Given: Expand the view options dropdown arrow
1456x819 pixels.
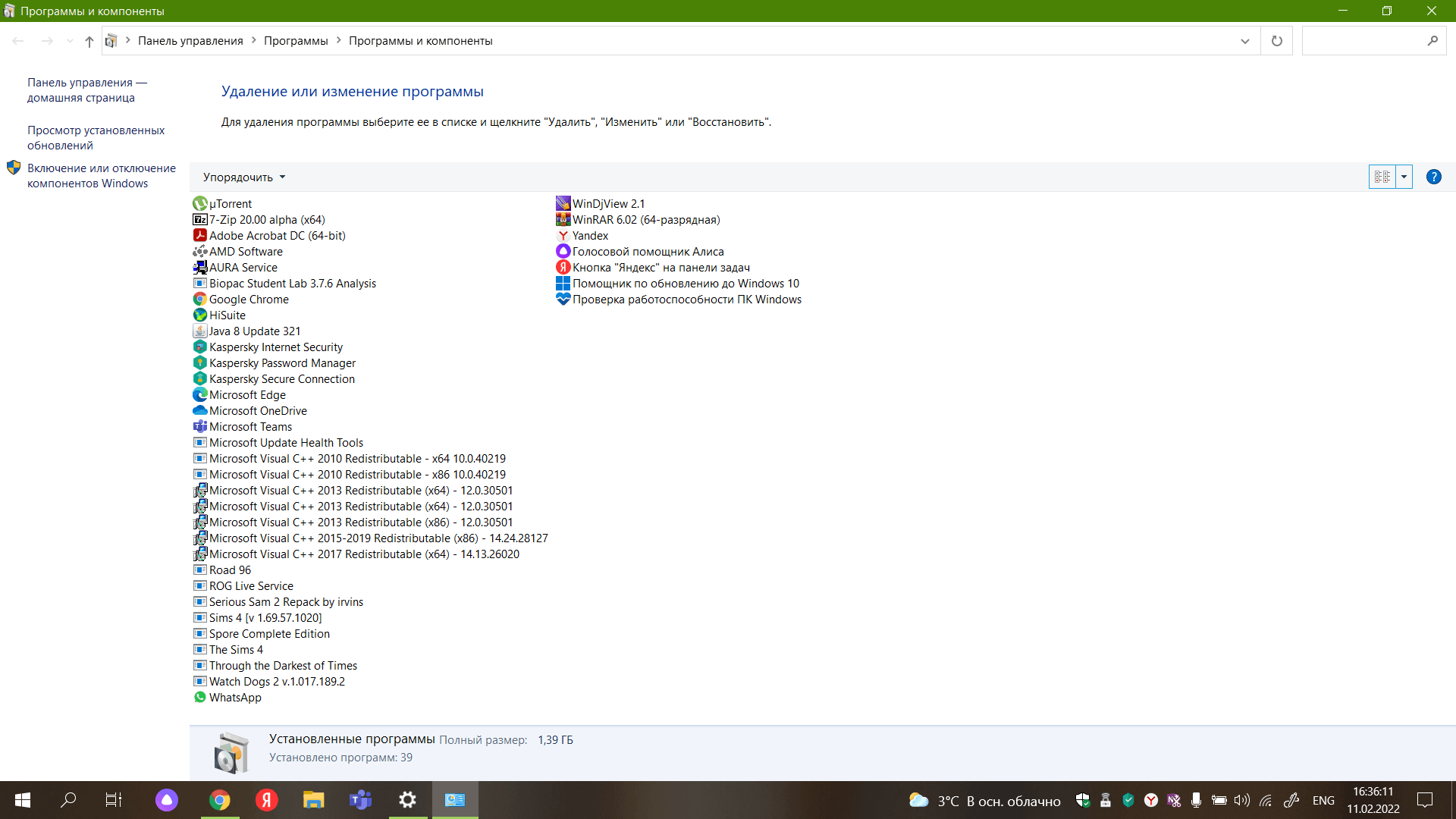Looking at the screenshot, I should [x=1404, y=177].
